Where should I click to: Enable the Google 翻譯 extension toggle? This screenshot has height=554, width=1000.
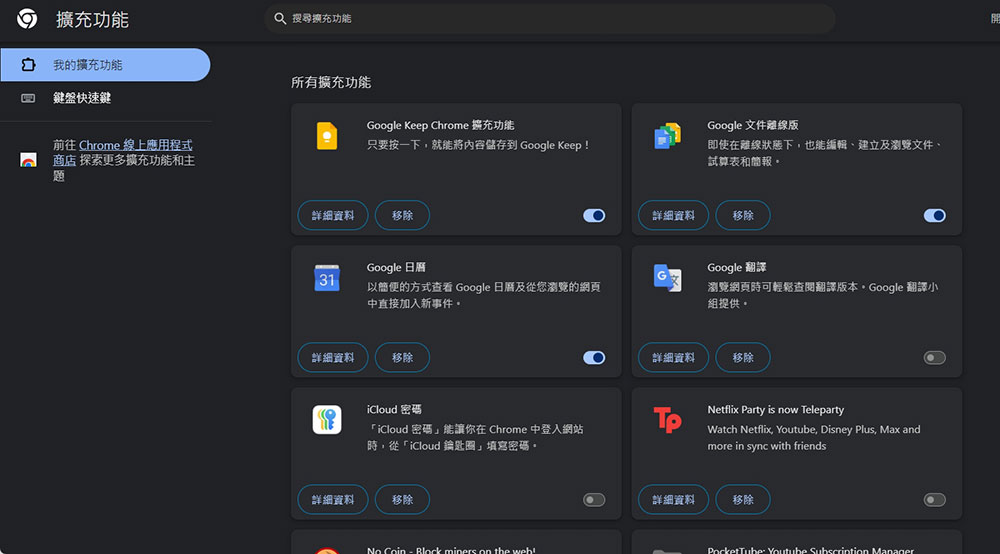pos(934,358)
